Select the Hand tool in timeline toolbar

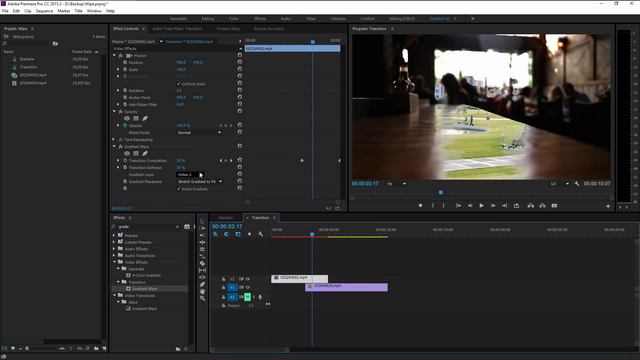click(202, 291)
